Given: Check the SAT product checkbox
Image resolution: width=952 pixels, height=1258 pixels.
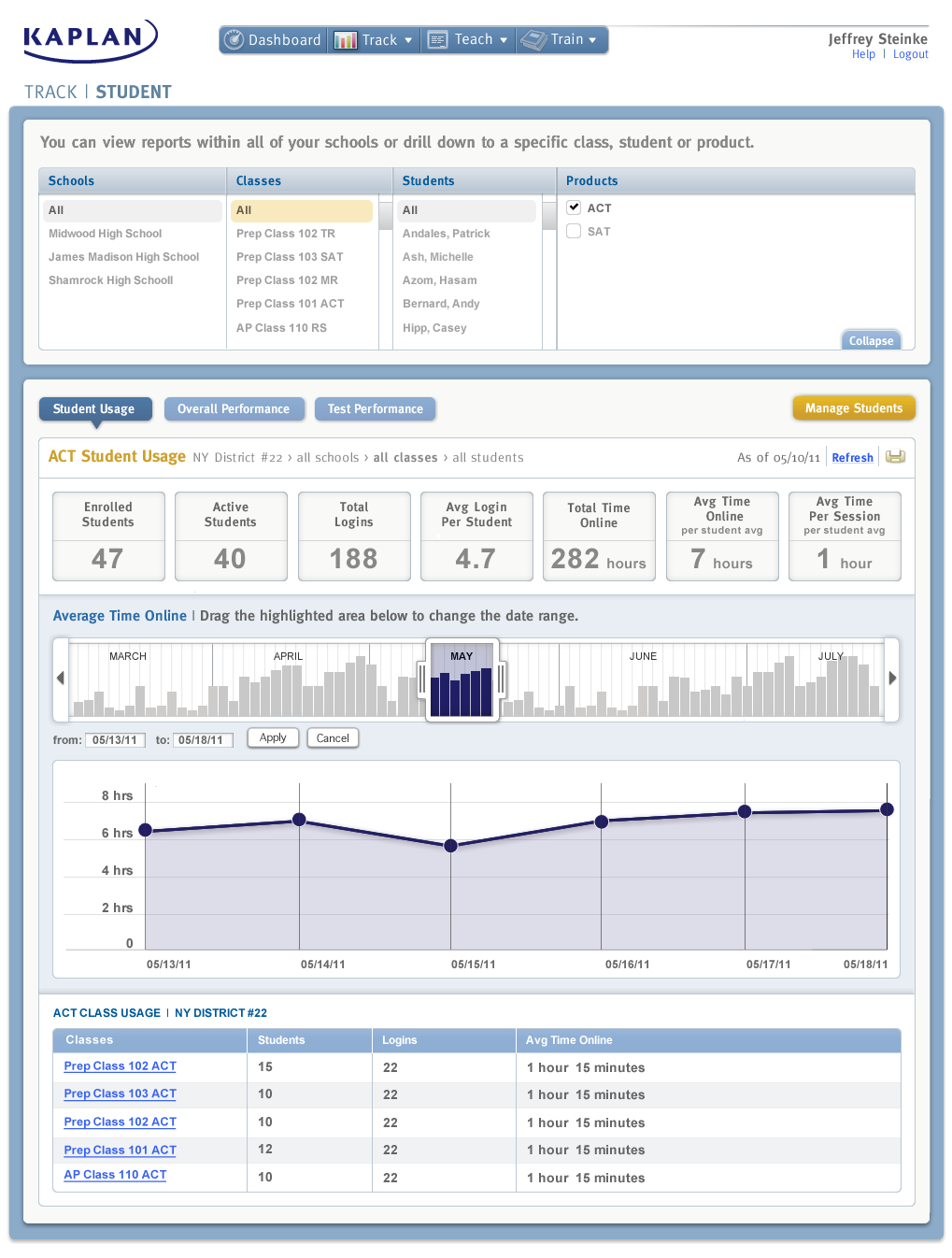Looking at the screenshot, I should pos(574,231).
